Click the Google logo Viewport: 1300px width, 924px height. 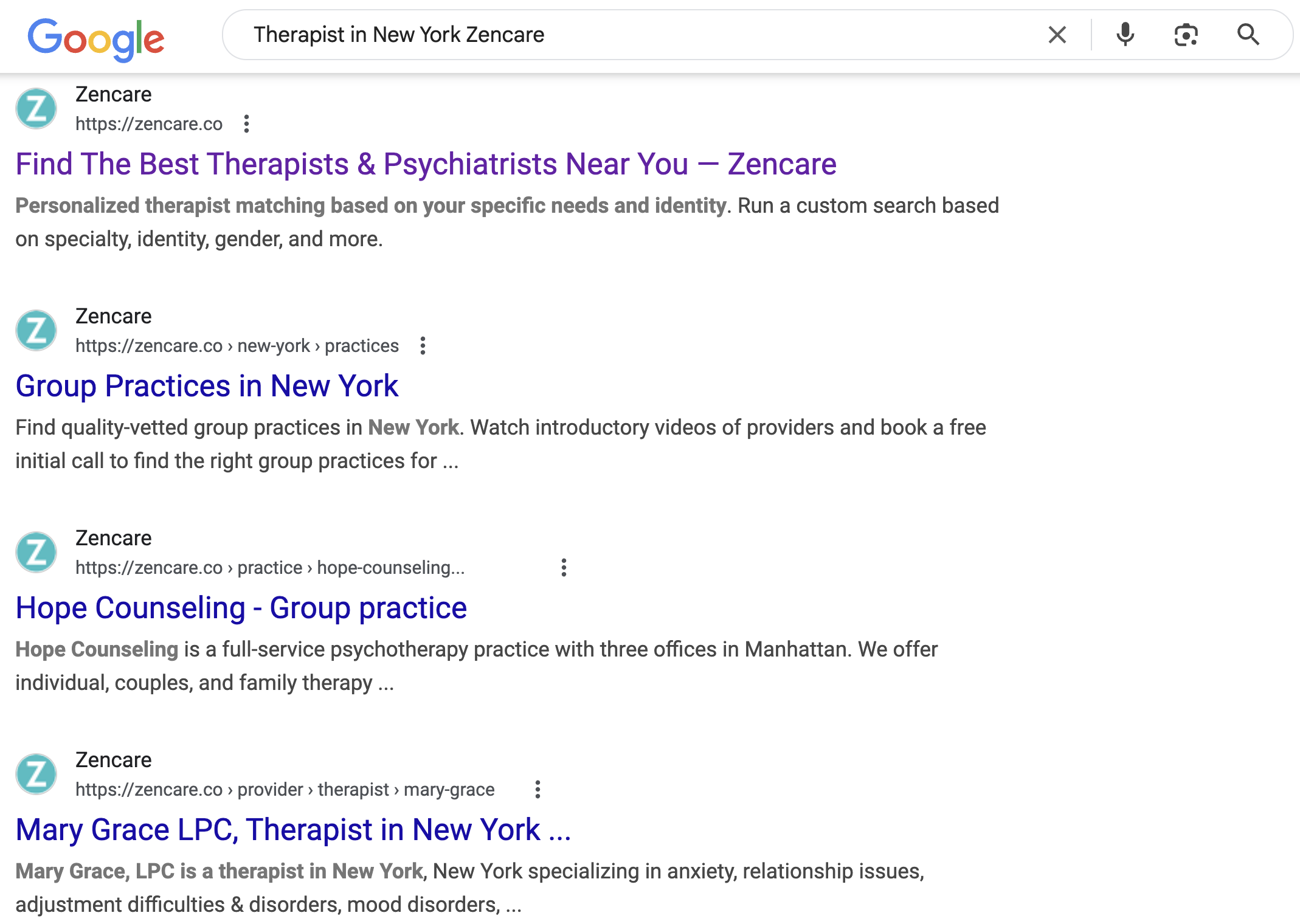click(96, 39)
